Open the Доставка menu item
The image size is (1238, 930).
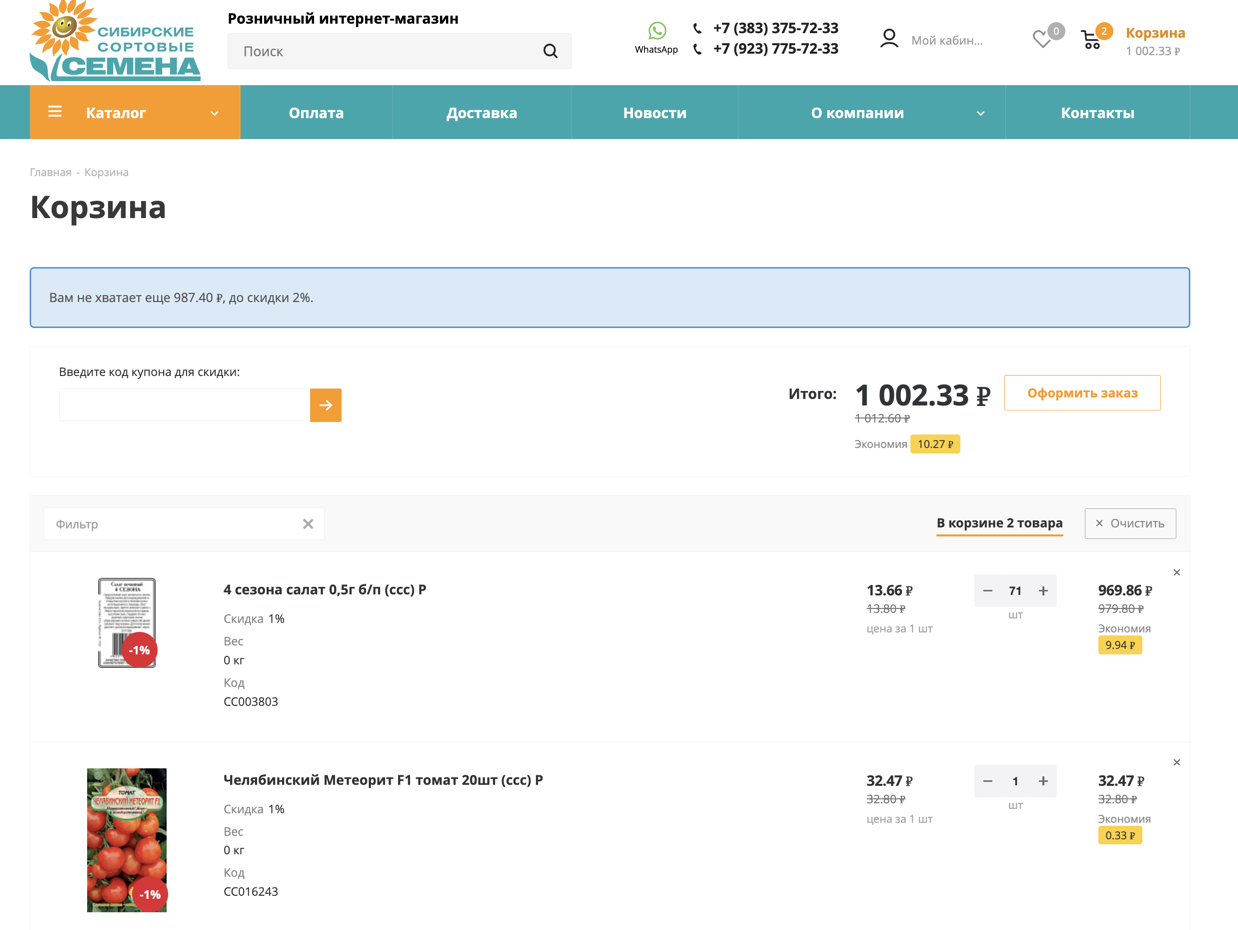click(482, 113)
